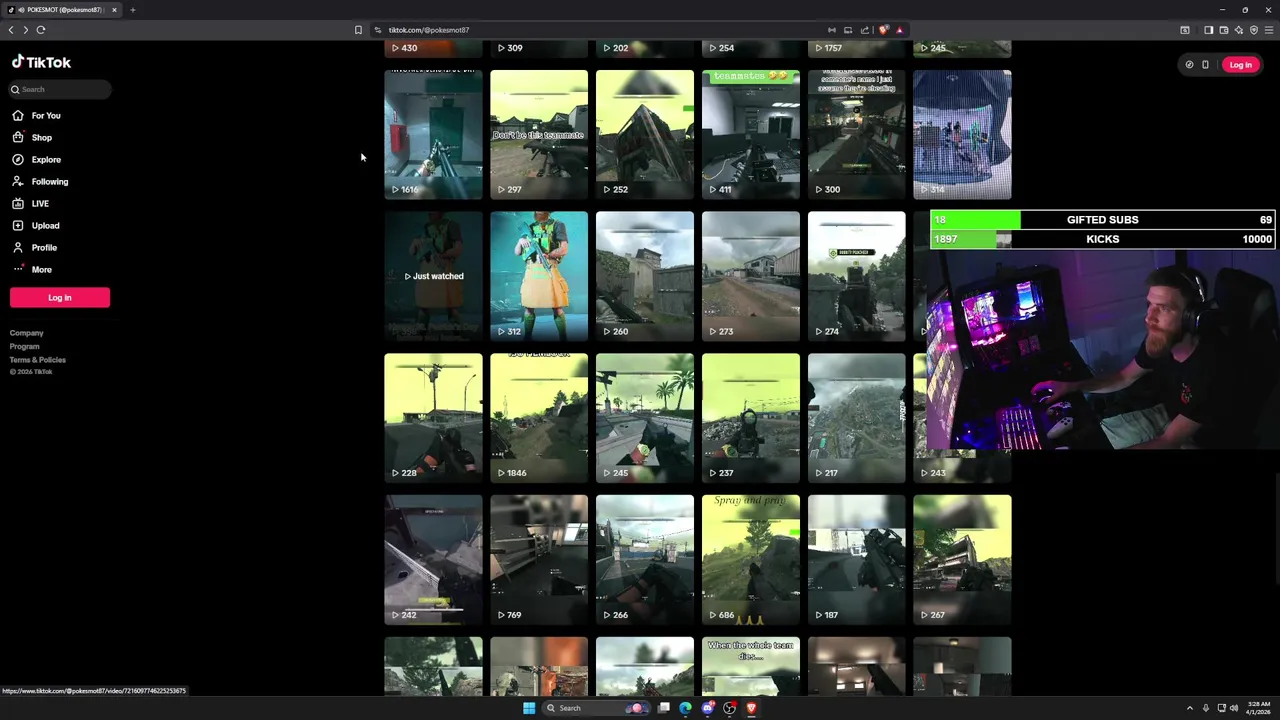Select the POKESMOT (@pokesmot87) browser tab
This screenshot has height=720, width=1280.
tap(62, 10)
